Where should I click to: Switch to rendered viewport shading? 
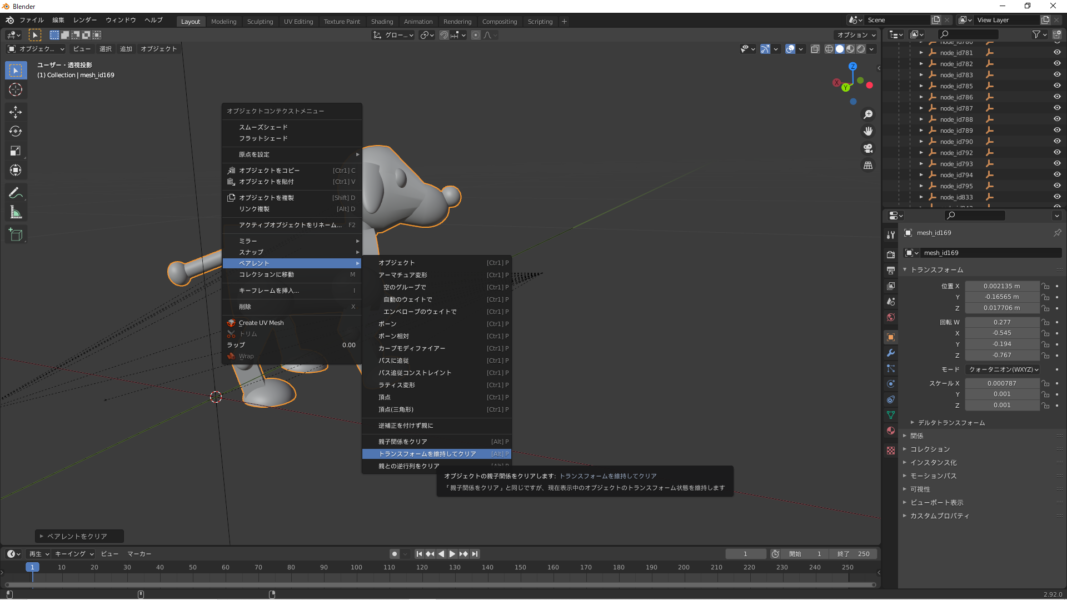pyautogui.click(x=861, y=49)
